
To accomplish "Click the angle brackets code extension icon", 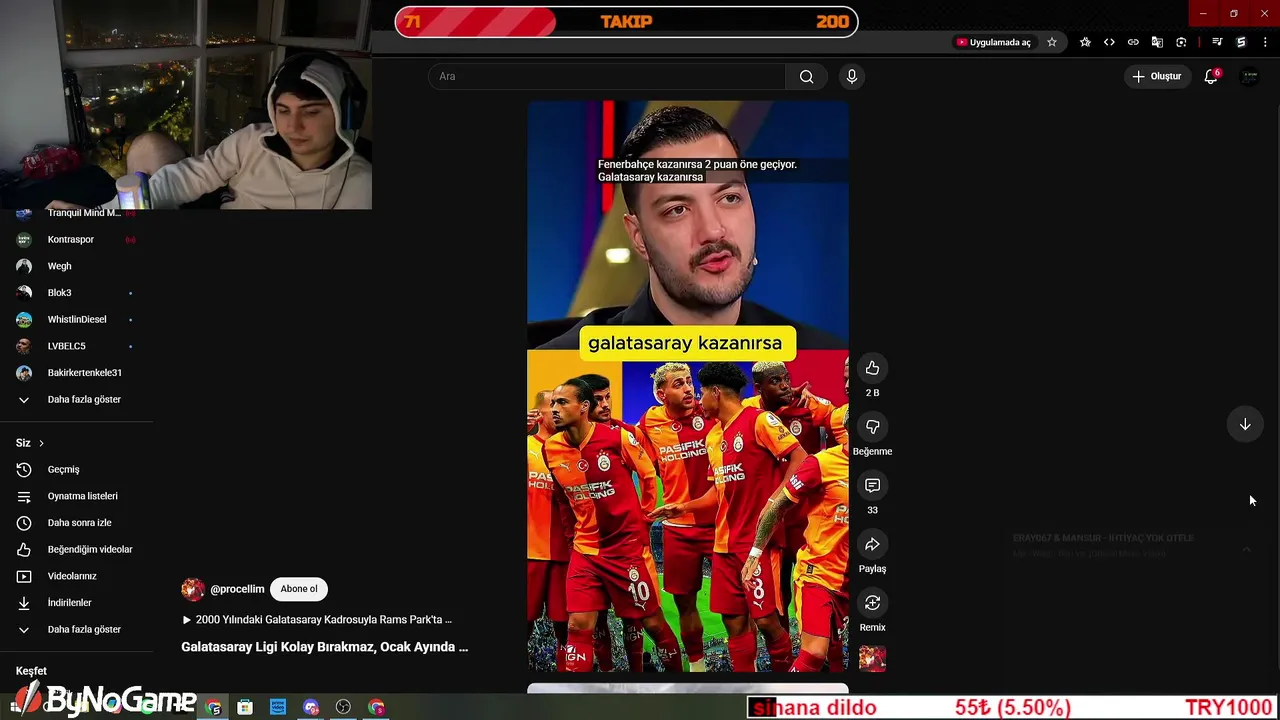I will (x=1109, y=42).
